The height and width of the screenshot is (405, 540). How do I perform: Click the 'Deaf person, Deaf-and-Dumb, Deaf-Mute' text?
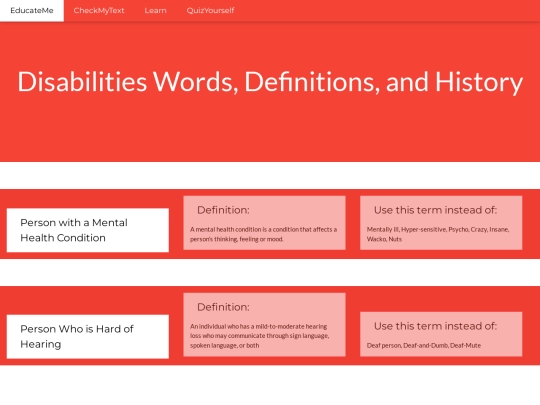pos(424,345)
